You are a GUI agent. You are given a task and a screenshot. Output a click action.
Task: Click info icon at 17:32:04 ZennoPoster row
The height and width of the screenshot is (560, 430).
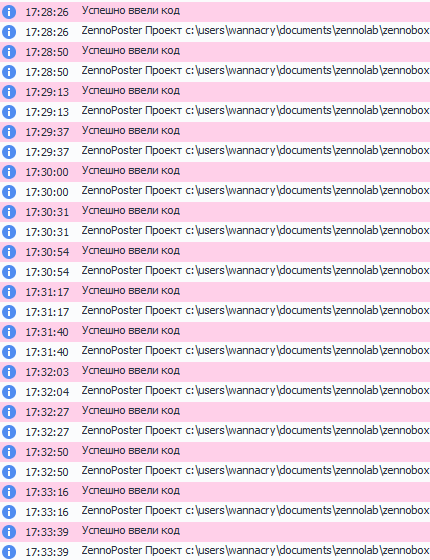tap(9, 392)
